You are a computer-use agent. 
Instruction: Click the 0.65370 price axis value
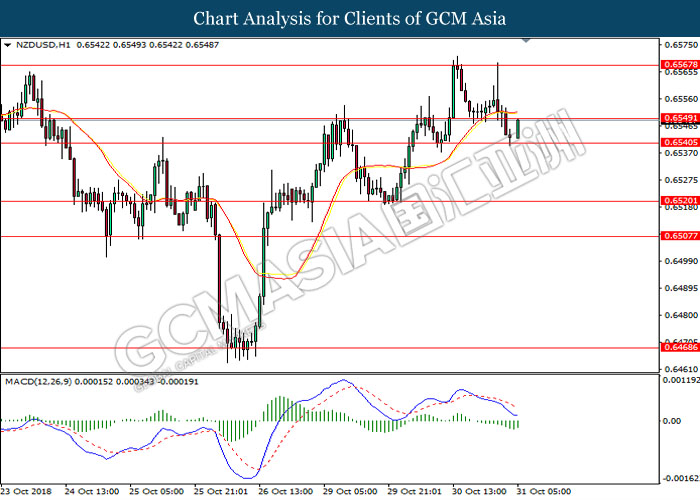pyautogui.click(x=681, y=153)
